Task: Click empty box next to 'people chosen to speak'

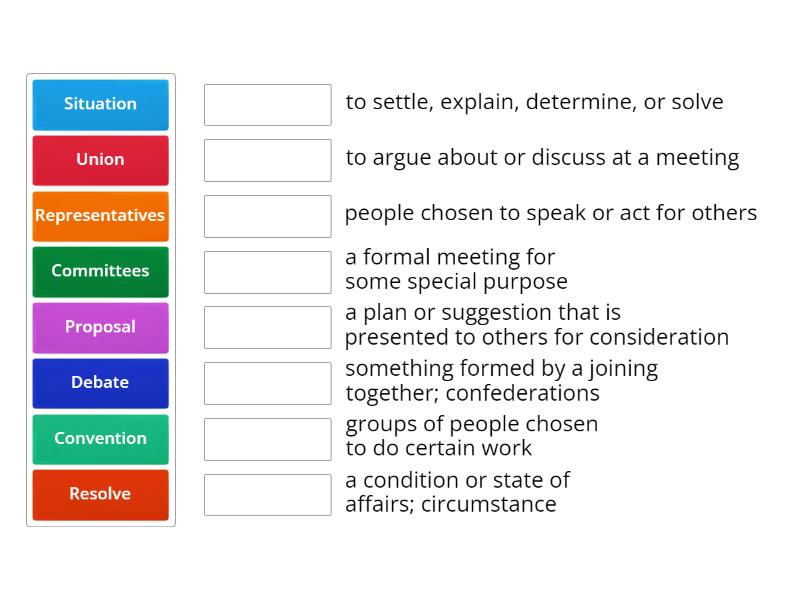Action: point(267,216)
